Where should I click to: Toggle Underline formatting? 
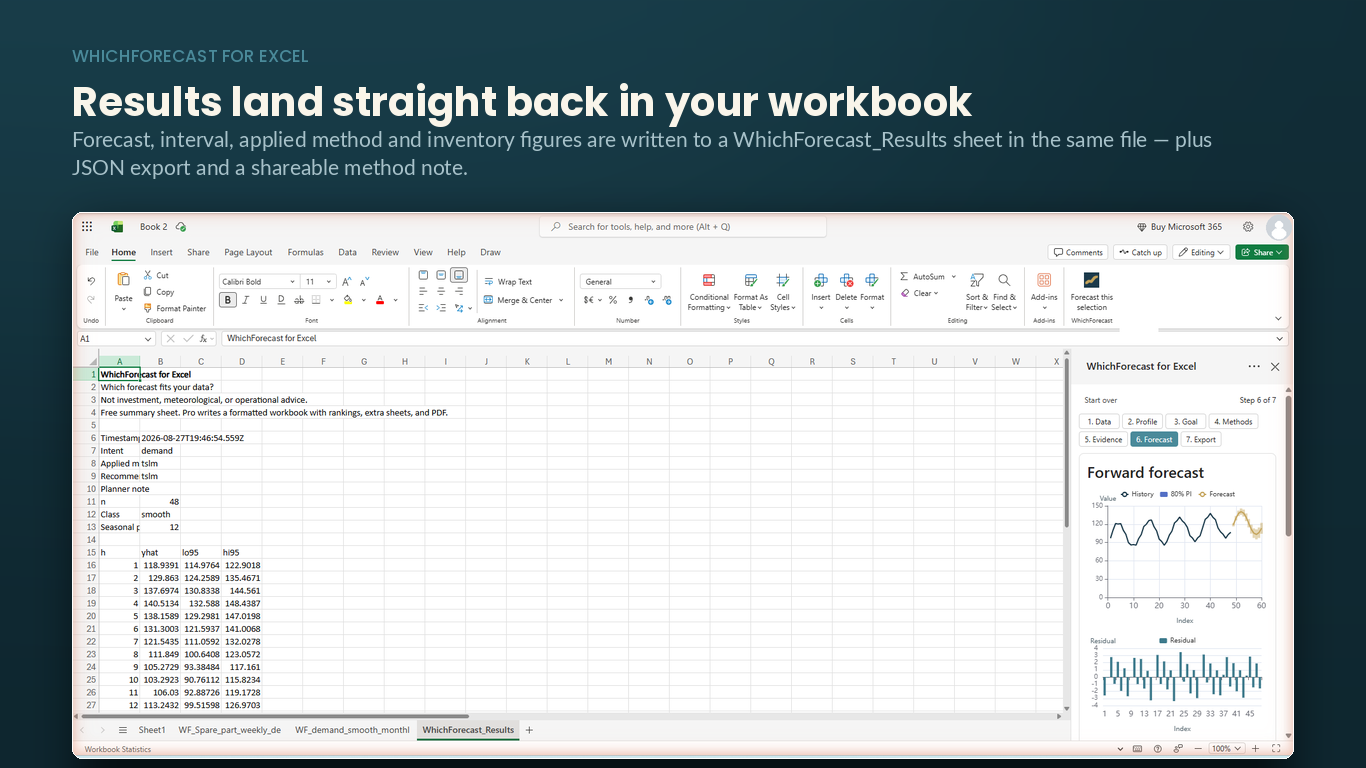pos(264,299)
